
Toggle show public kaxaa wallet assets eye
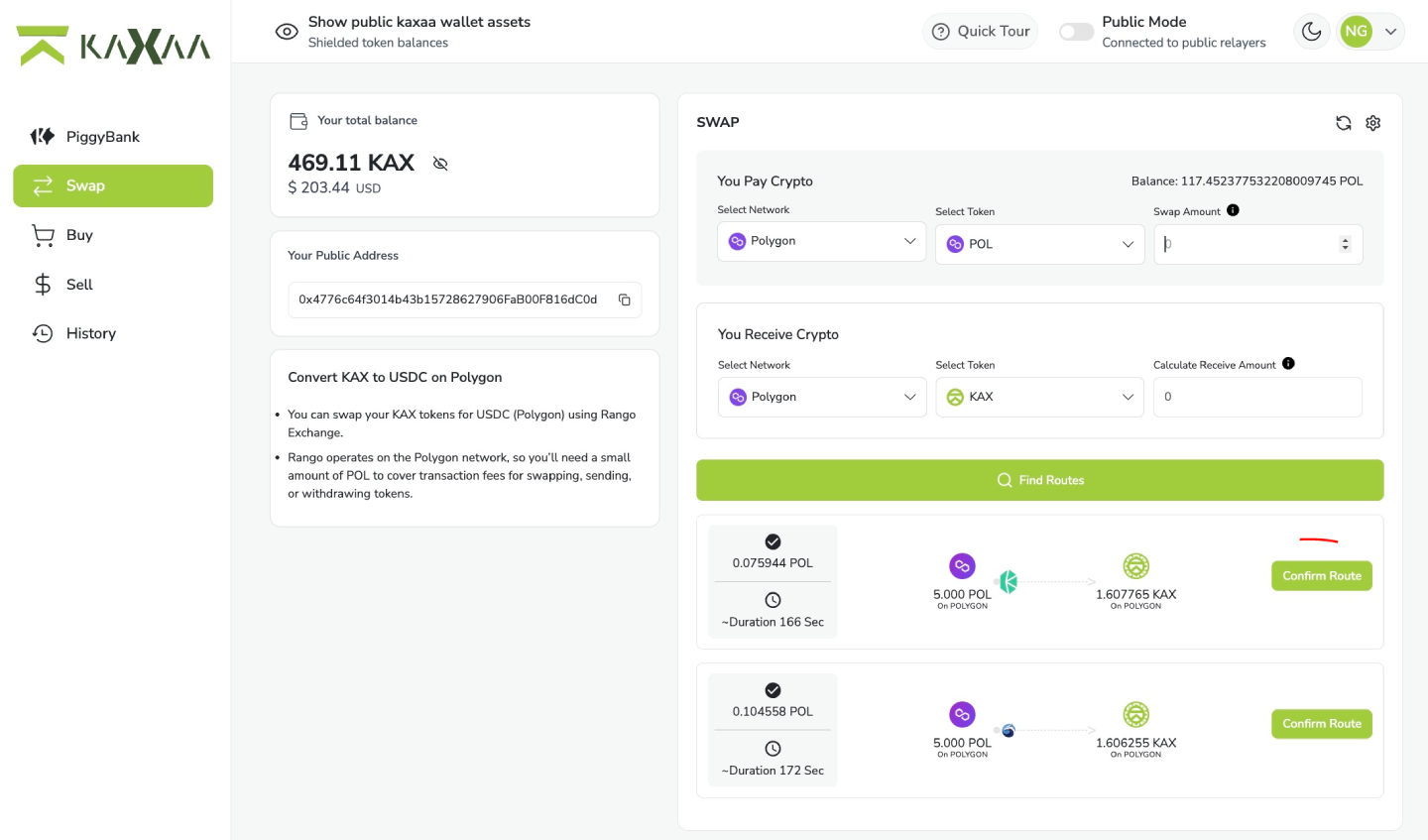click(x=287, y=32)
